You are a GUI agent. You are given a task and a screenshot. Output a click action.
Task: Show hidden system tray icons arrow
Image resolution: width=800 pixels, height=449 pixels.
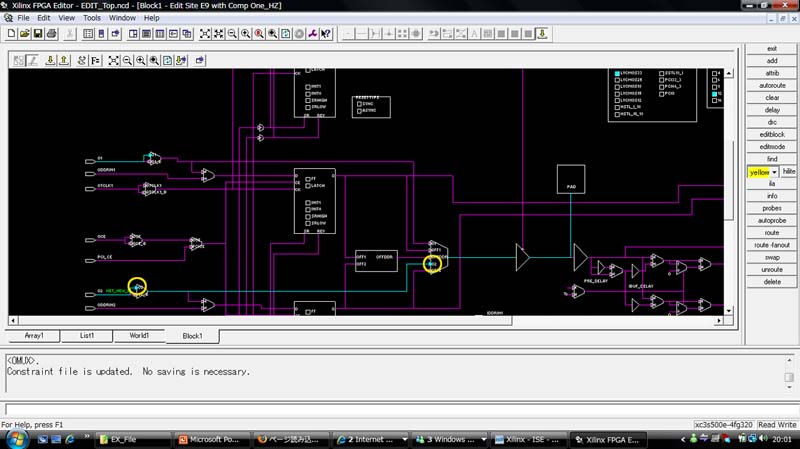click(683, 439)
